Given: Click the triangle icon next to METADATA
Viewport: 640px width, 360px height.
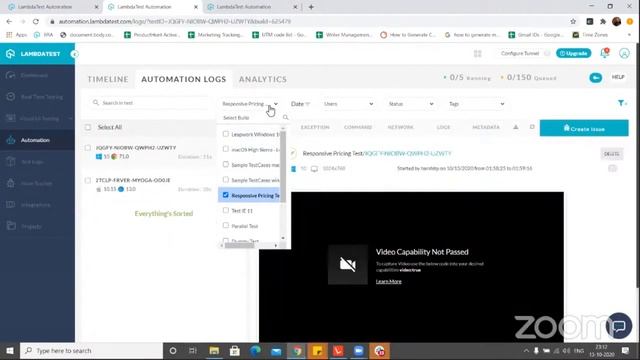Looking at the screenshot, I should pos(516,127).
